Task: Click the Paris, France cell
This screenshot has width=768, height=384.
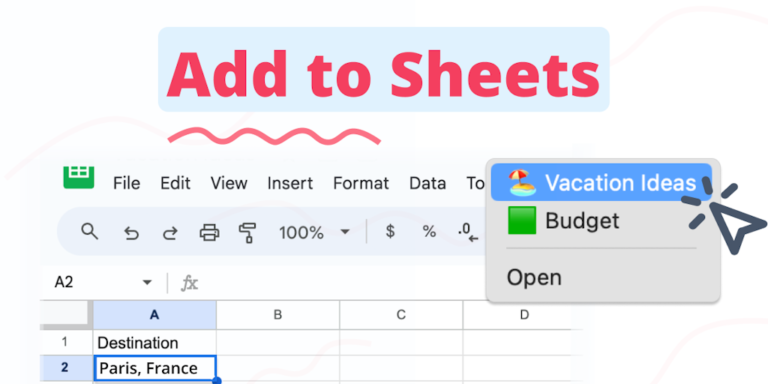Action: point(154,368)
